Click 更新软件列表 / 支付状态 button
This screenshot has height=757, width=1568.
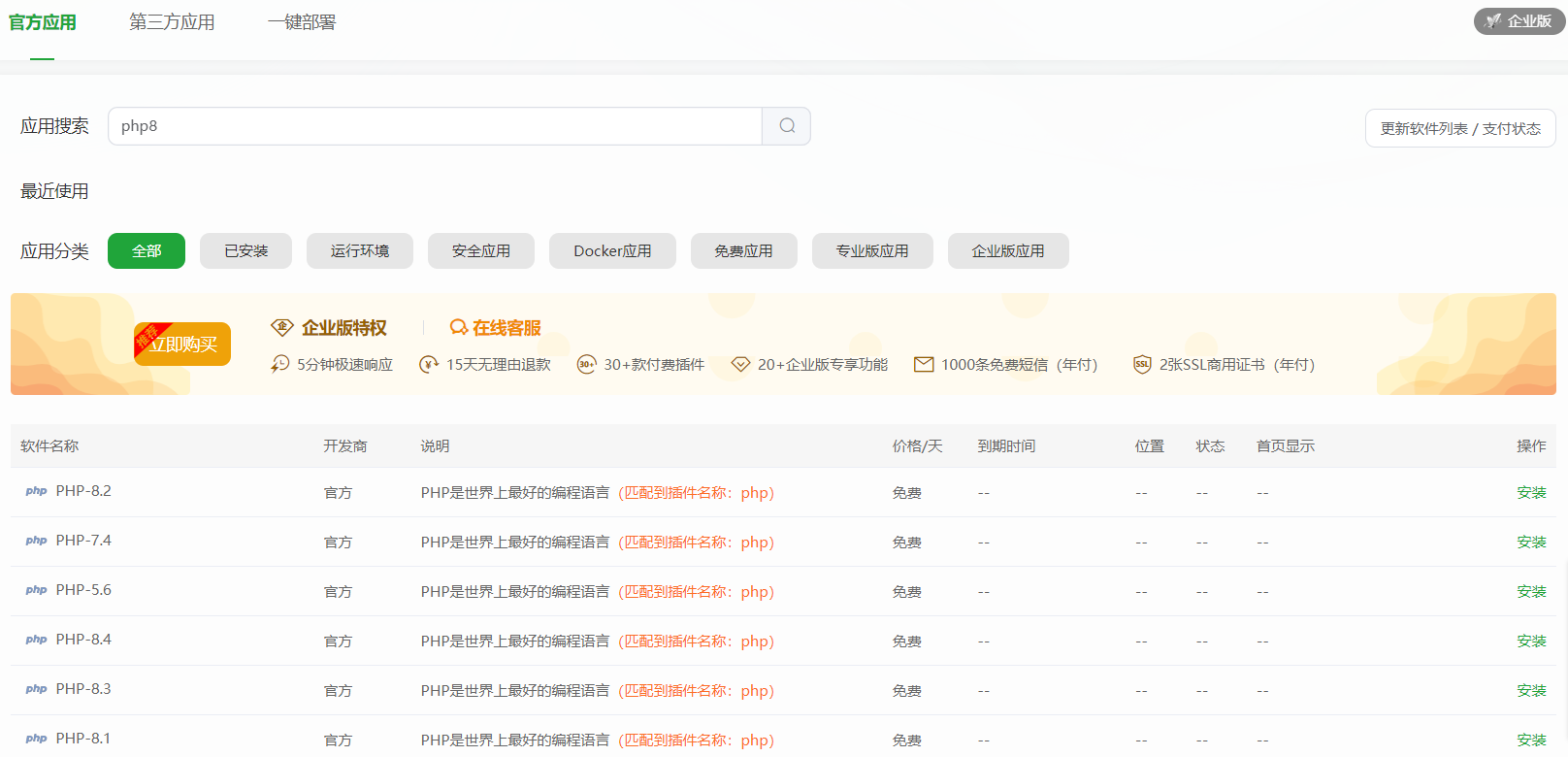point(1460,129)
